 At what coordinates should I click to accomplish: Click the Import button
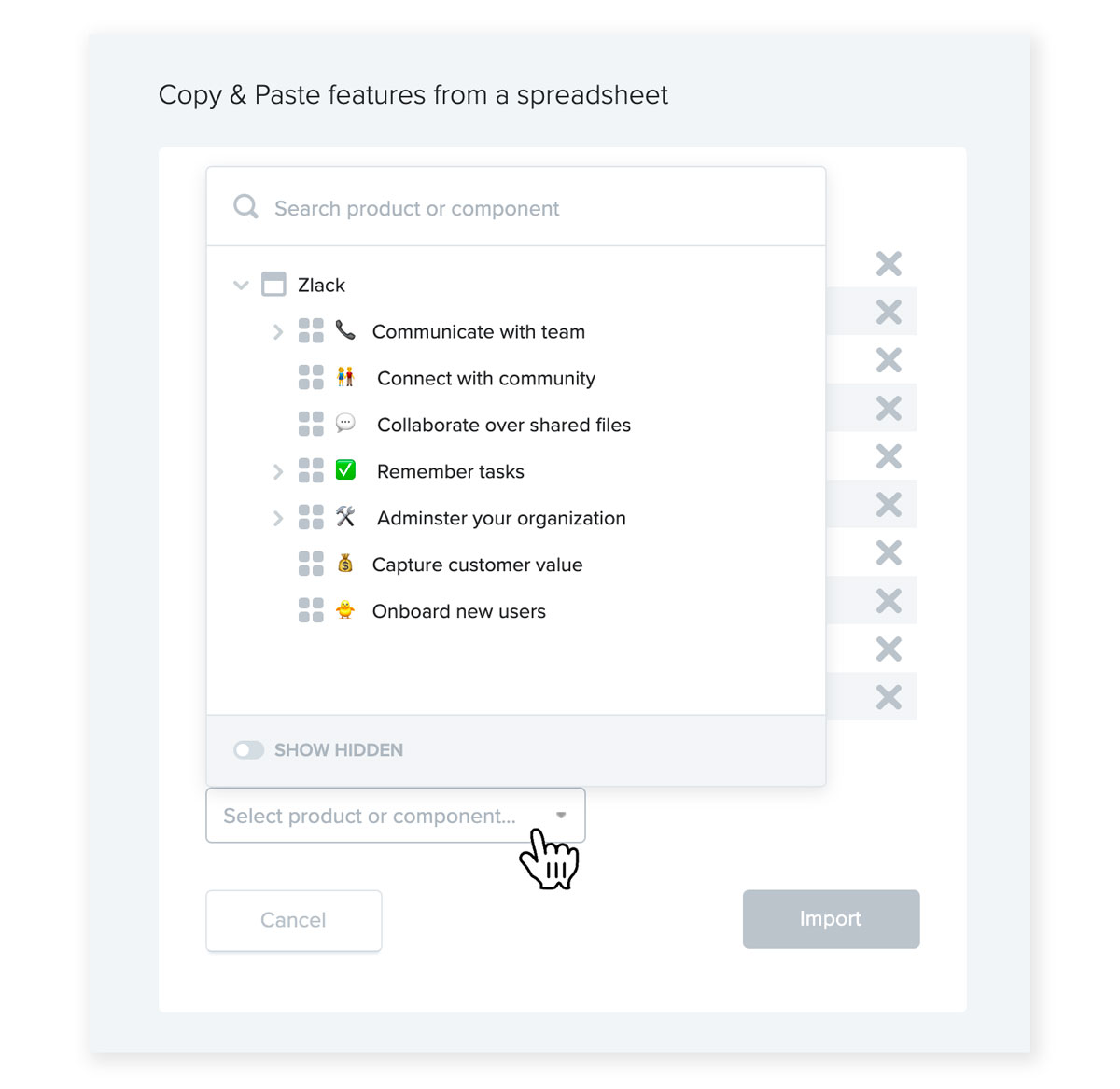[x=831, y=919]
